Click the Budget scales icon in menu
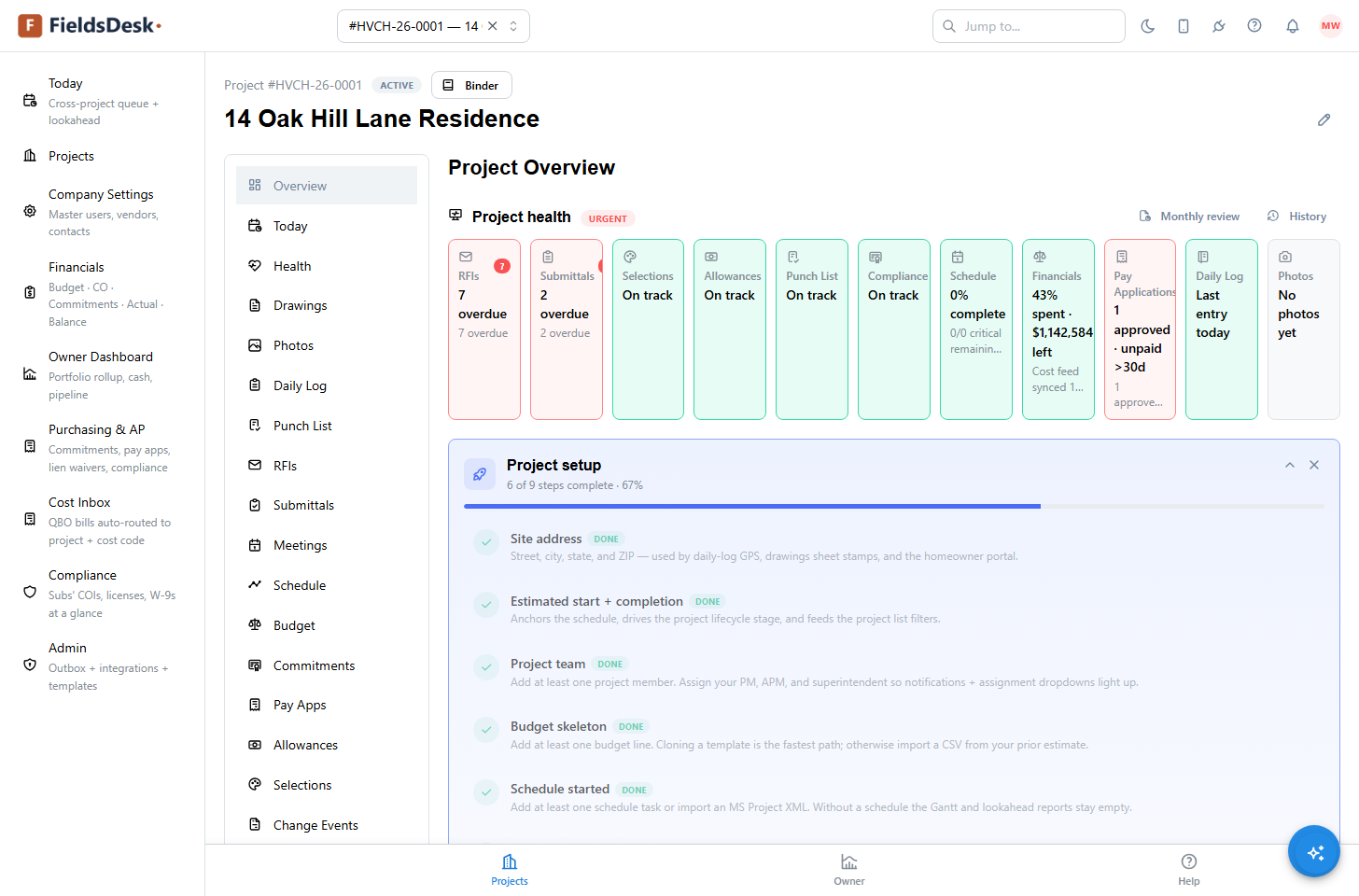 (255, 625)
